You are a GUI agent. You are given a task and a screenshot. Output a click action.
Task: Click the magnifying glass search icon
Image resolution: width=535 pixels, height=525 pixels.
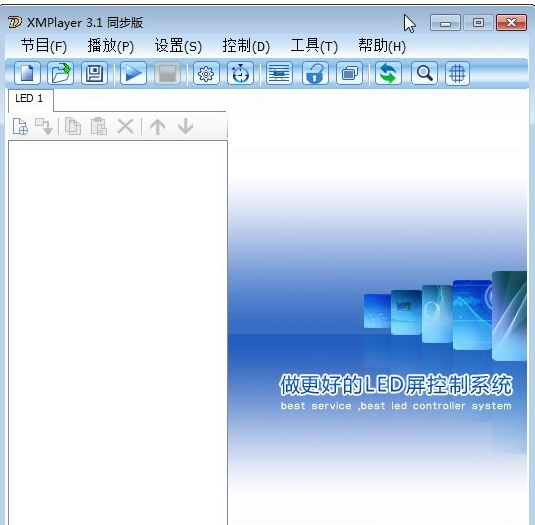[x=424, y=73]
